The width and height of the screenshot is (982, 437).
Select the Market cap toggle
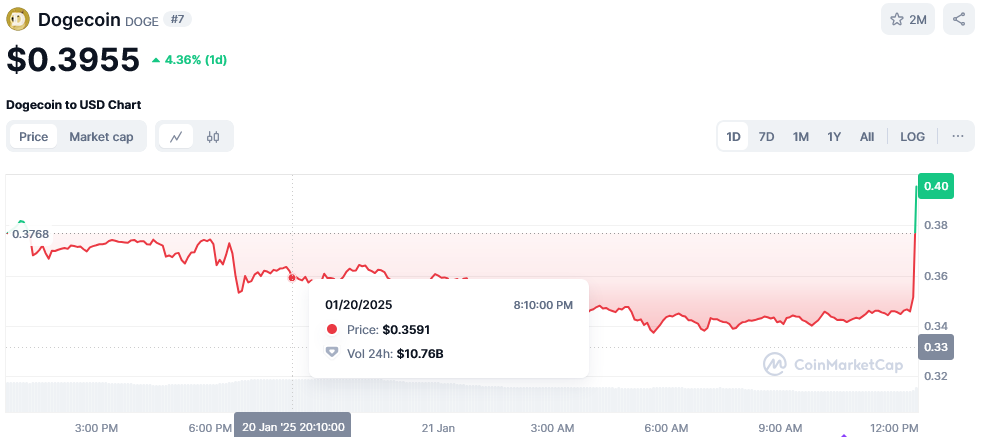(101, 136)
